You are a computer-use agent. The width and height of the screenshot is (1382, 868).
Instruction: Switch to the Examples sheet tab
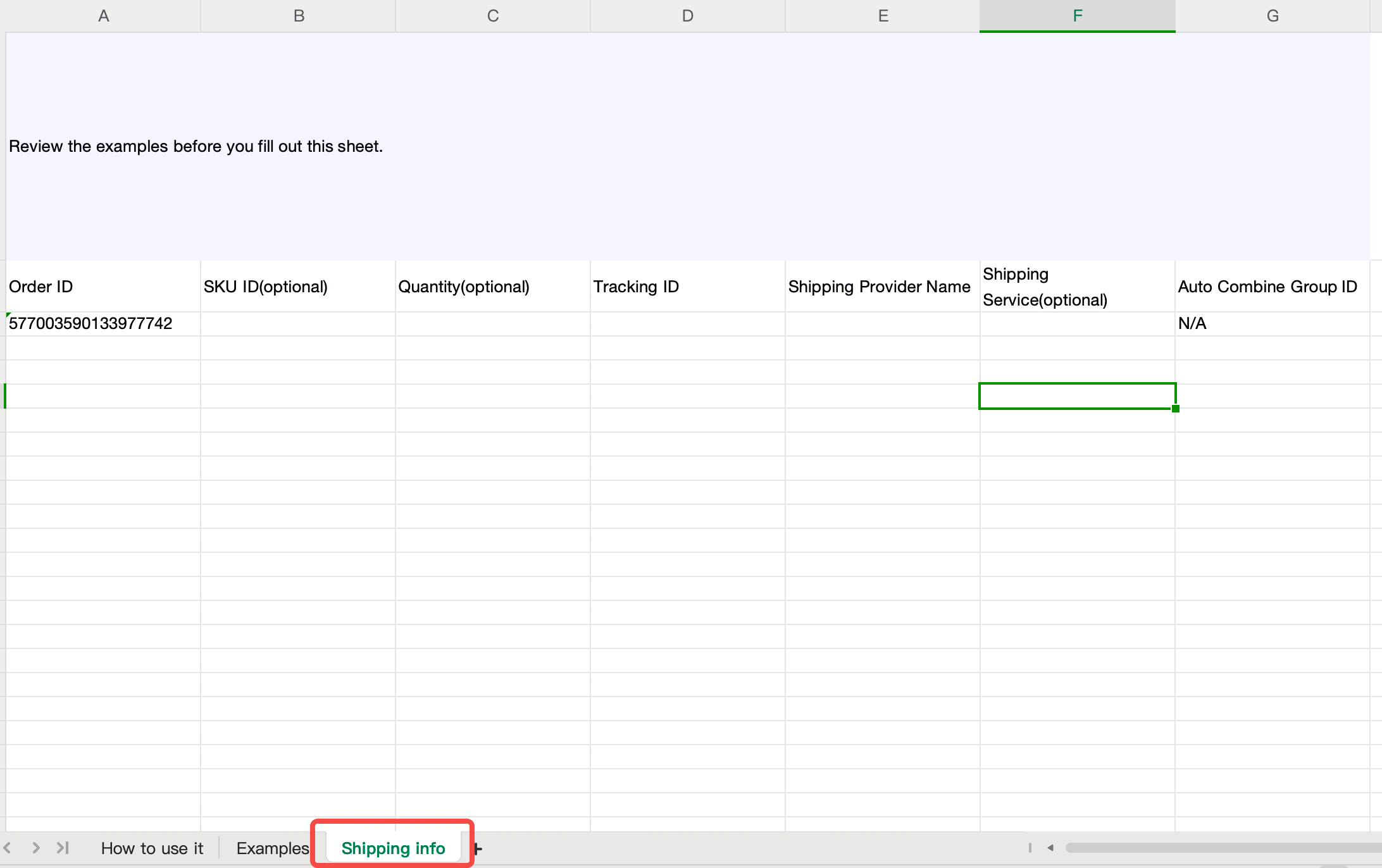272,848
